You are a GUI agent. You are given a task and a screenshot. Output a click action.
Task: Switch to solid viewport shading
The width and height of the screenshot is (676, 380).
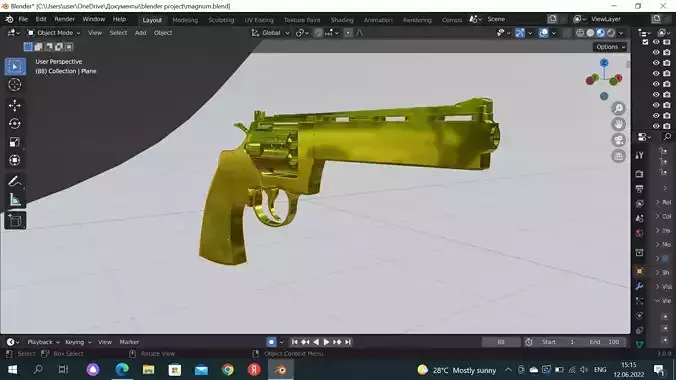pyautogui.click(x=590, y=33)
